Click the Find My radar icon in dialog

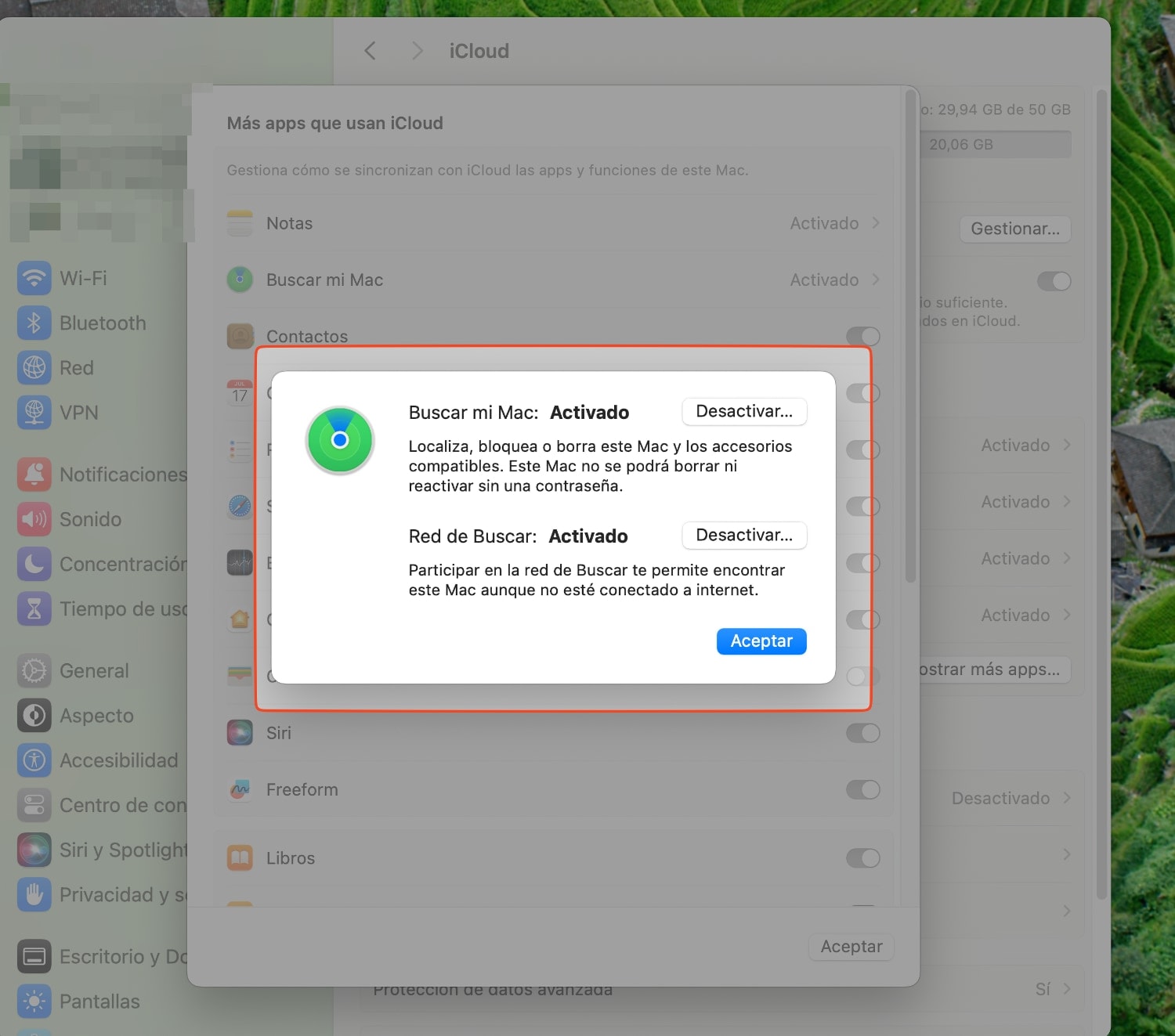[340, 440]
